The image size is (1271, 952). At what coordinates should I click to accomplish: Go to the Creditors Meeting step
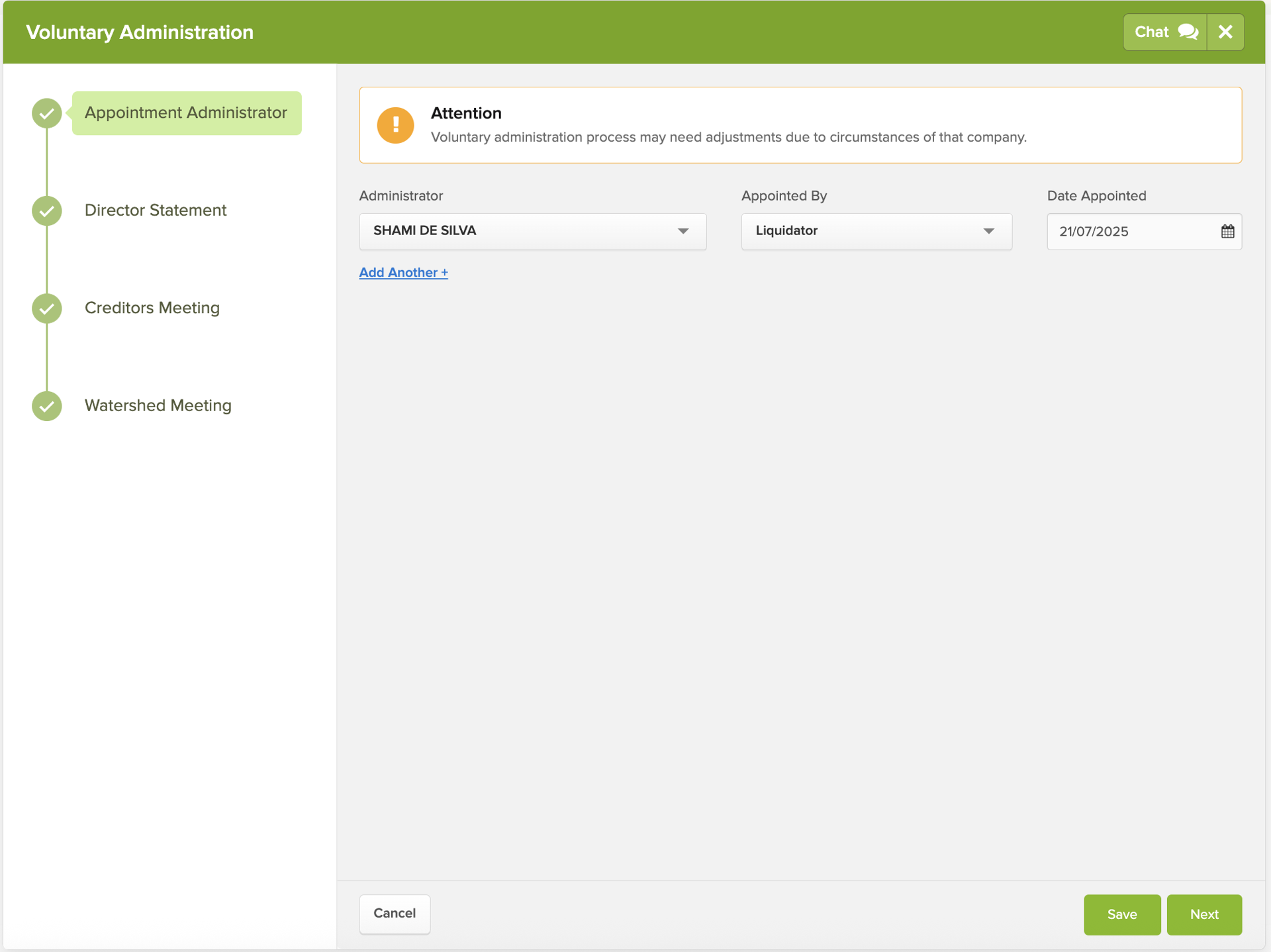coord(152,308)
